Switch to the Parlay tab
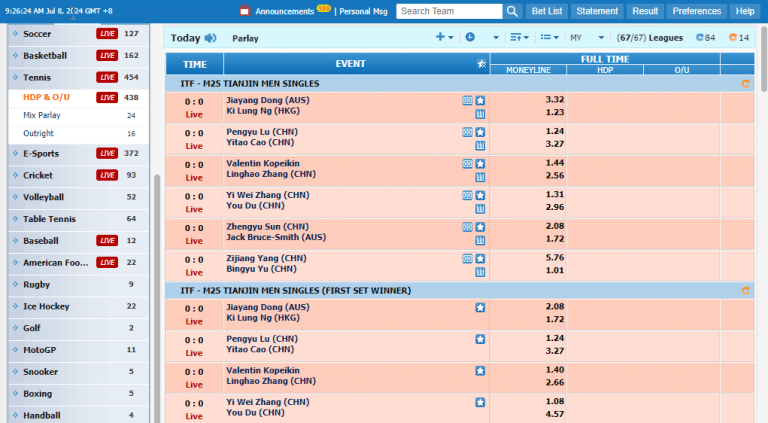 pyautogui.click(x=245, y=38)
